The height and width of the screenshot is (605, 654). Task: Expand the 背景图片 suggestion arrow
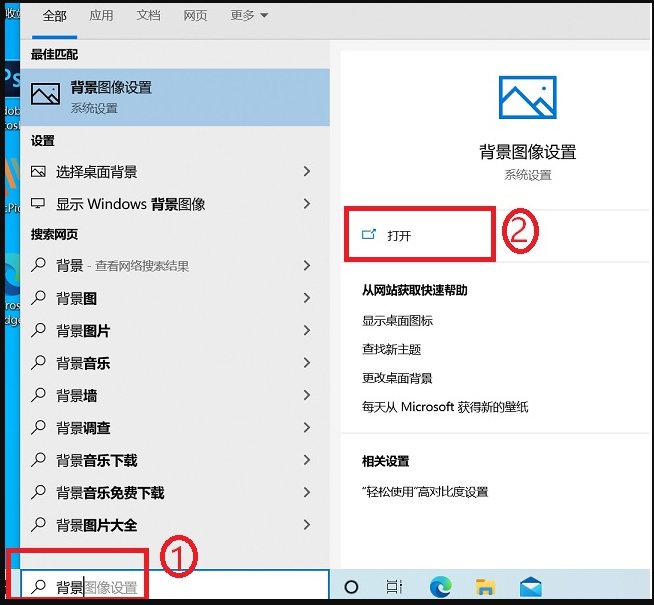[307, 330]
